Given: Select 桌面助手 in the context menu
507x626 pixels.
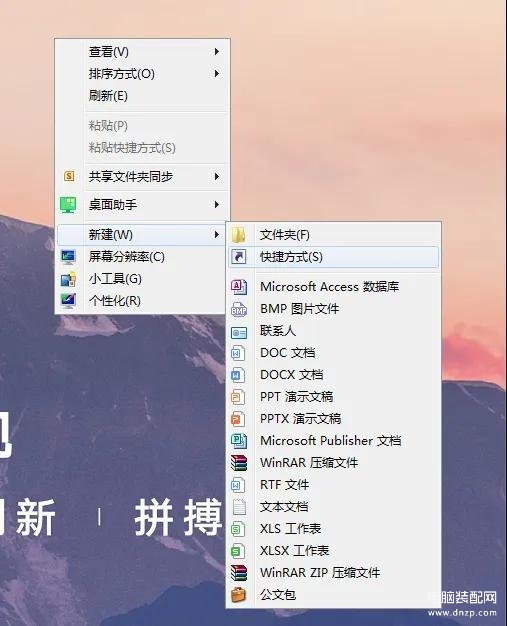Looking at the screenshot, I should click(x=142, y=204).
